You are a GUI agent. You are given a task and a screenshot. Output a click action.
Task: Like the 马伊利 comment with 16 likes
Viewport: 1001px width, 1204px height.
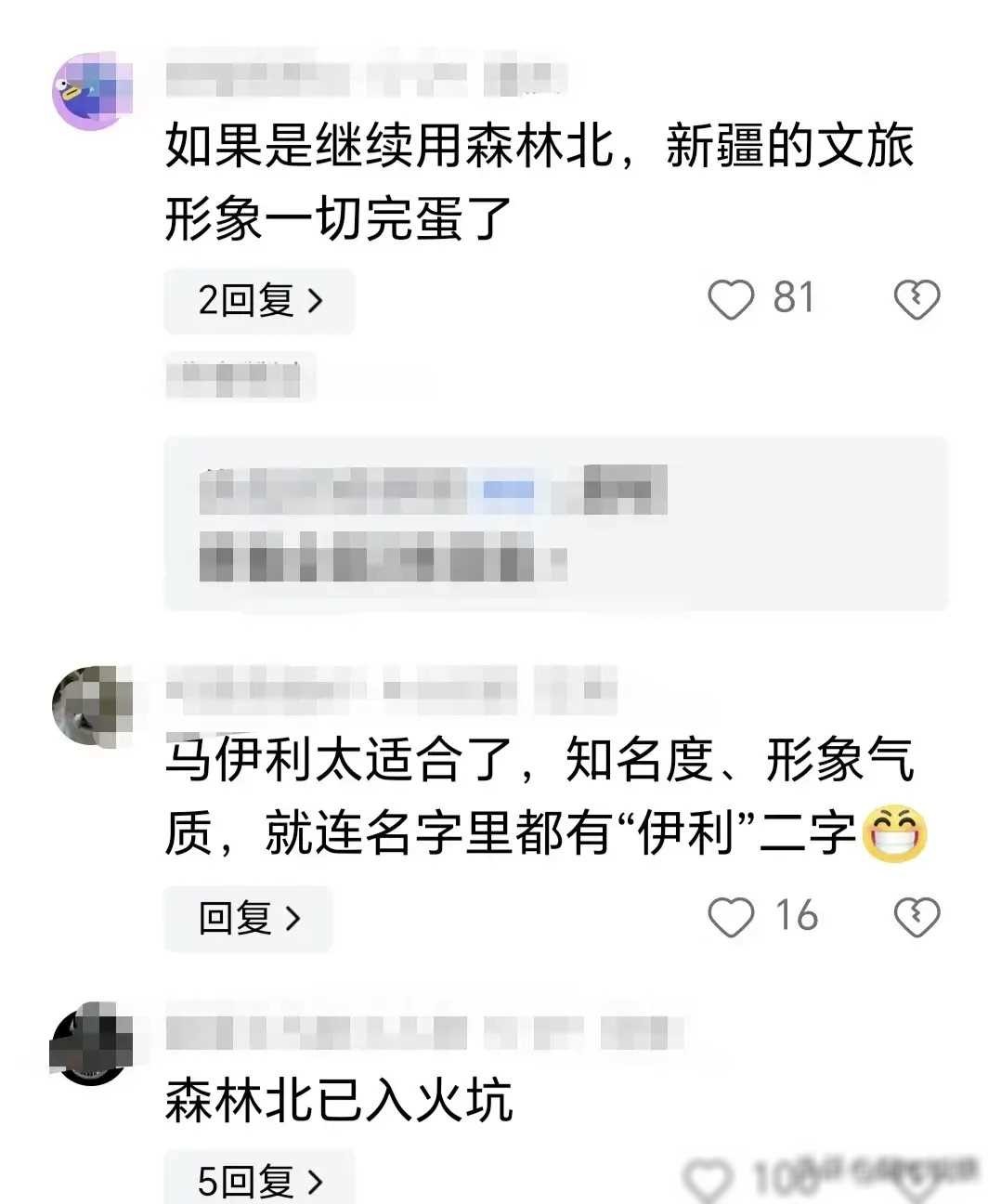click(731, 917)
